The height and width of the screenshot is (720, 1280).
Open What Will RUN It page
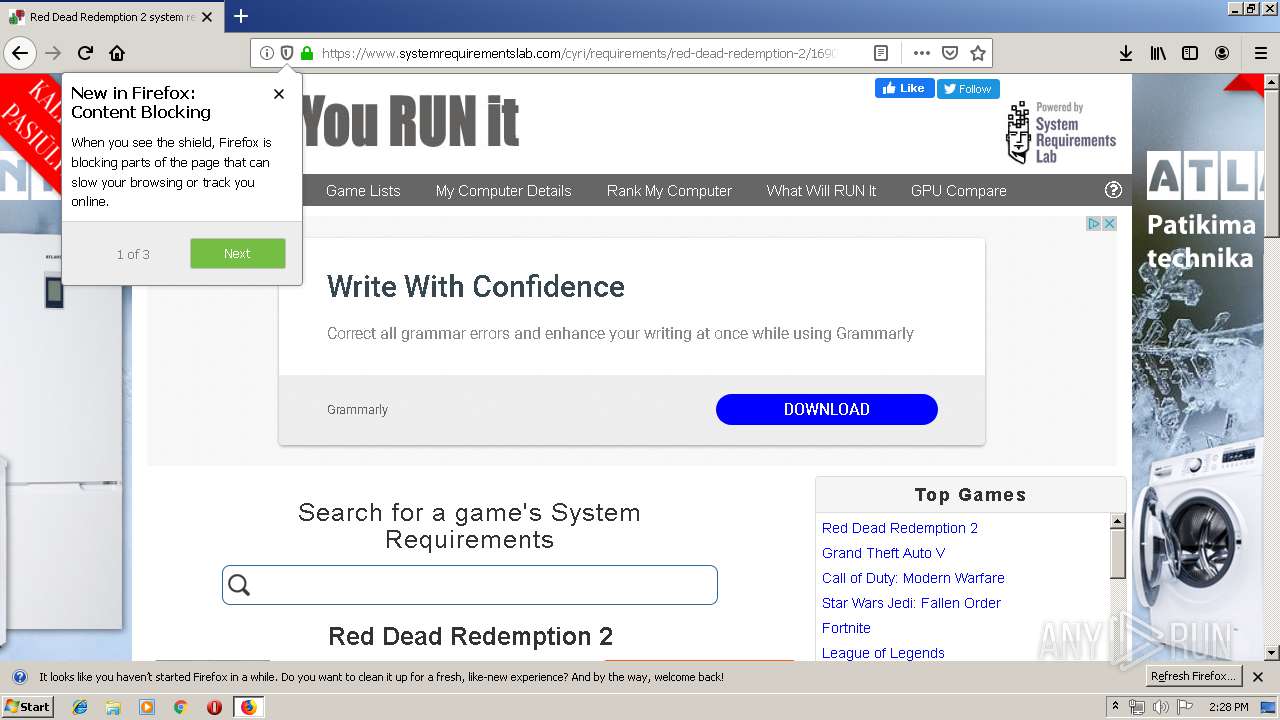click(821, 190)
